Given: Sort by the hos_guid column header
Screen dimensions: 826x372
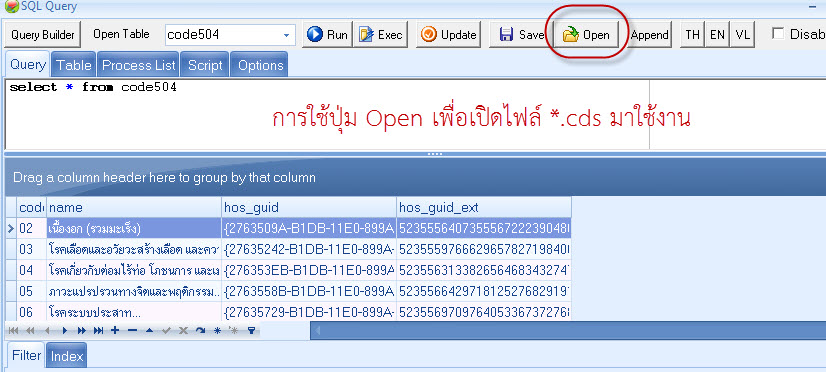Looking at the screenshot, I should pyautogui.click(x=309, y=207).
